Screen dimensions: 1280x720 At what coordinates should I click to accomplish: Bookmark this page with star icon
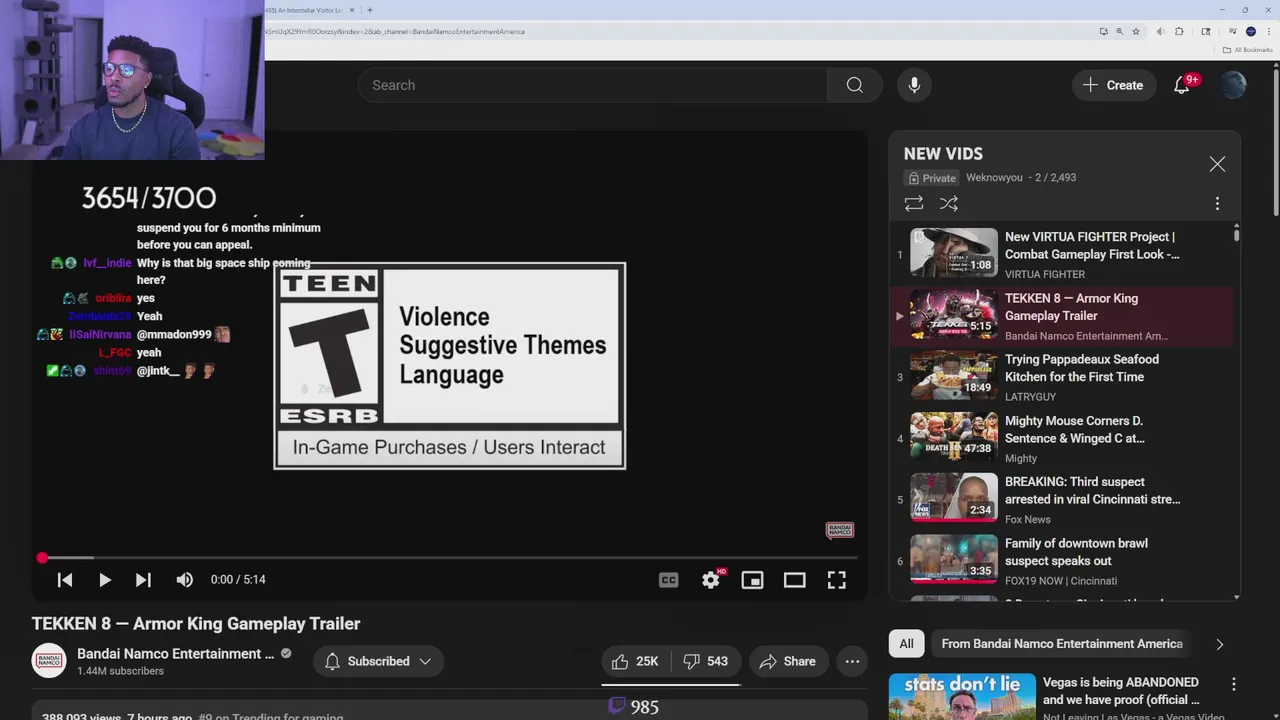point(1136,31)
